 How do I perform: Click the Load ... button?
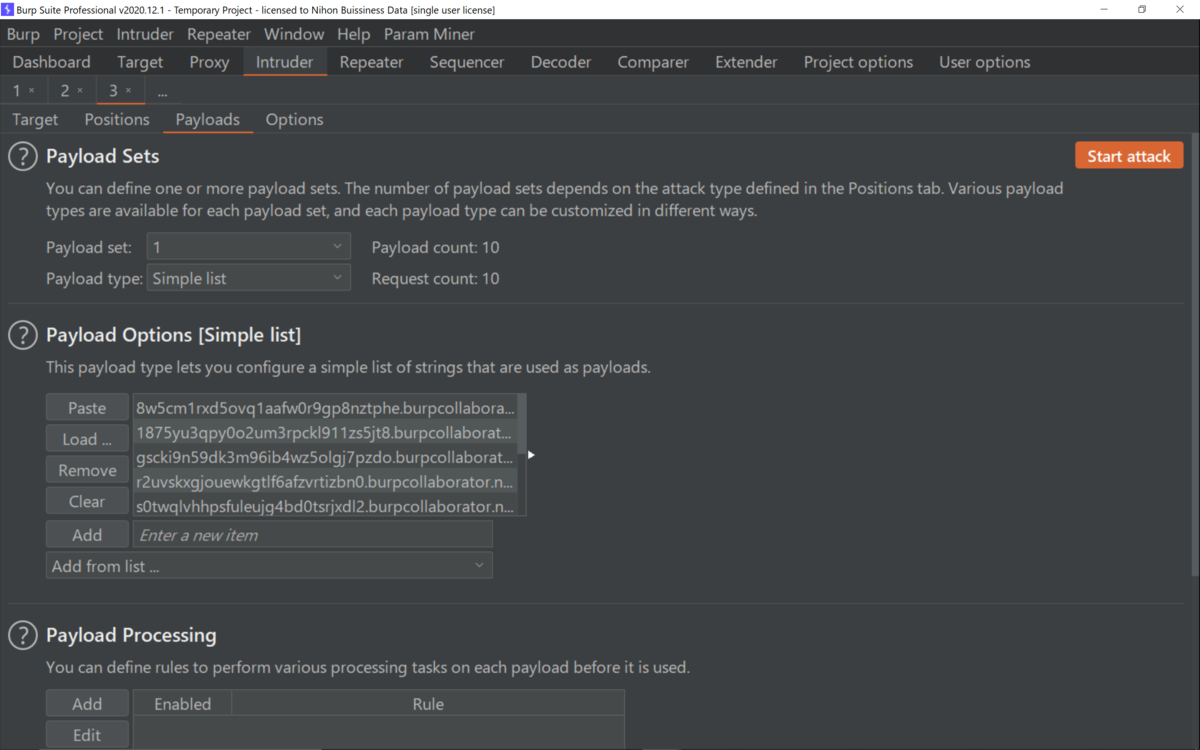[x=87, y=439]
